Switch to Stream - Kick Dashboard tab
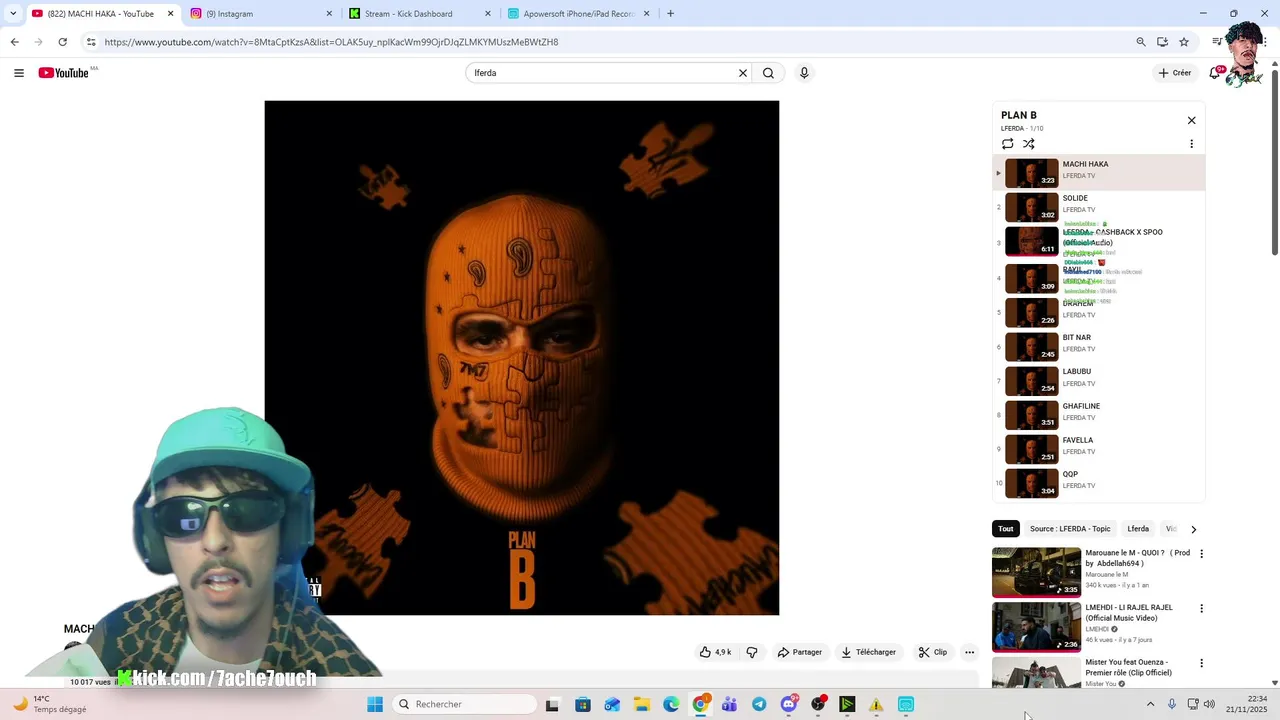Viewport: 1280px width, 720px height. click(x=419, y=14)
